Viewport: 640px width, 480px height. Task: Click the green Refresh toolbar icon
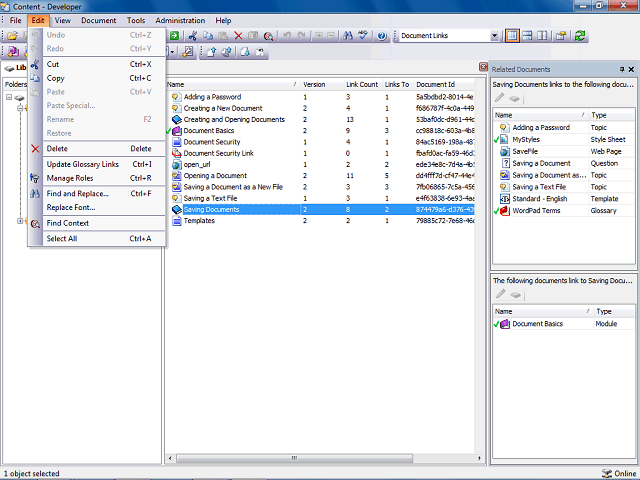580,36
